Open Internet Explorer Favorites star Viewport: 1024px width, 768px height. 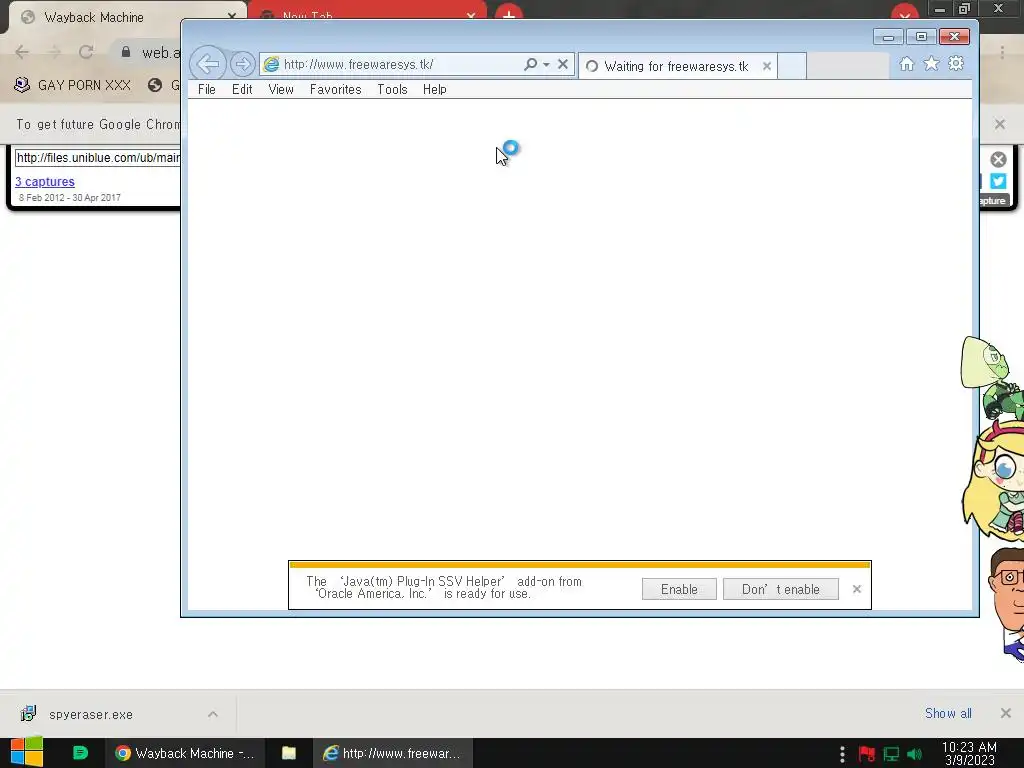[931, 64]
